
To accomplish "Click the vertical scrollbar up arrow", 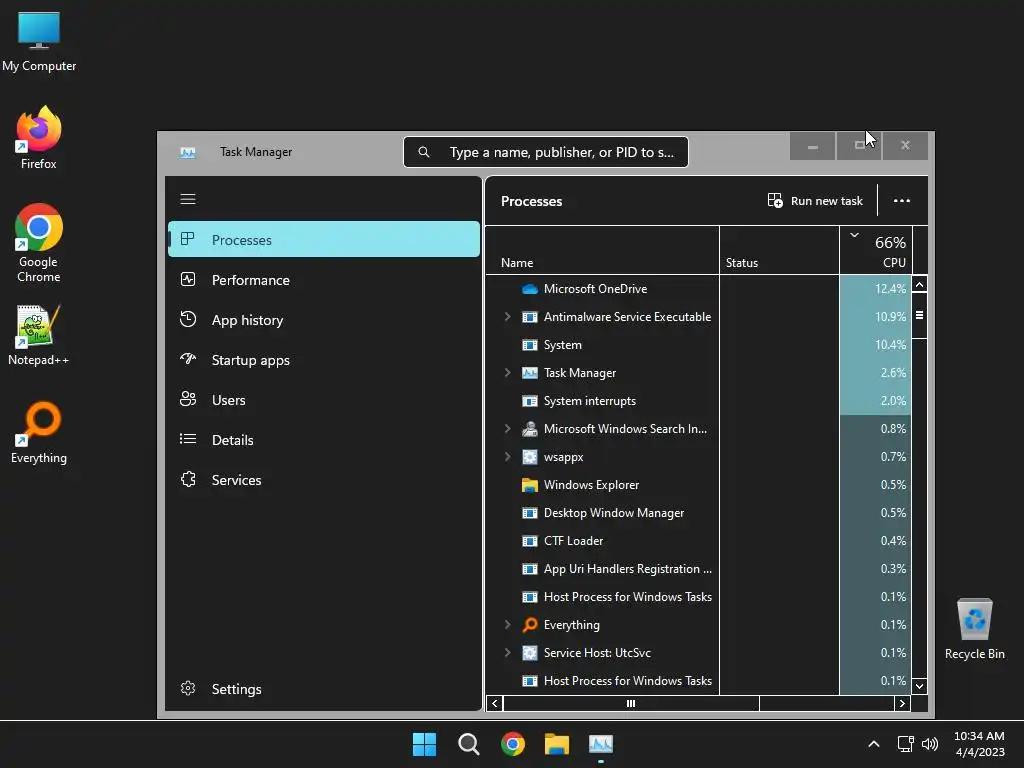I will coord(920,285).
